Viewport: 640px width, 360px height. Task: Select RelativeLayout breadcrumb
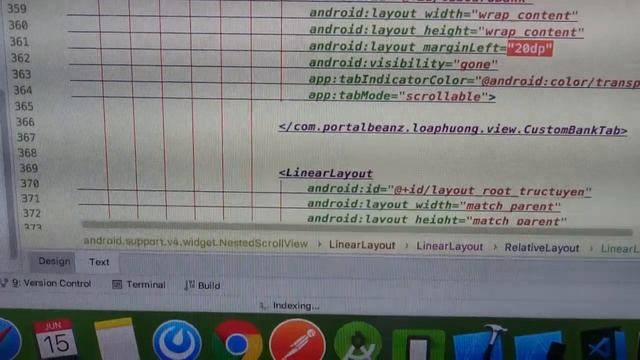[x=542, y=248]
